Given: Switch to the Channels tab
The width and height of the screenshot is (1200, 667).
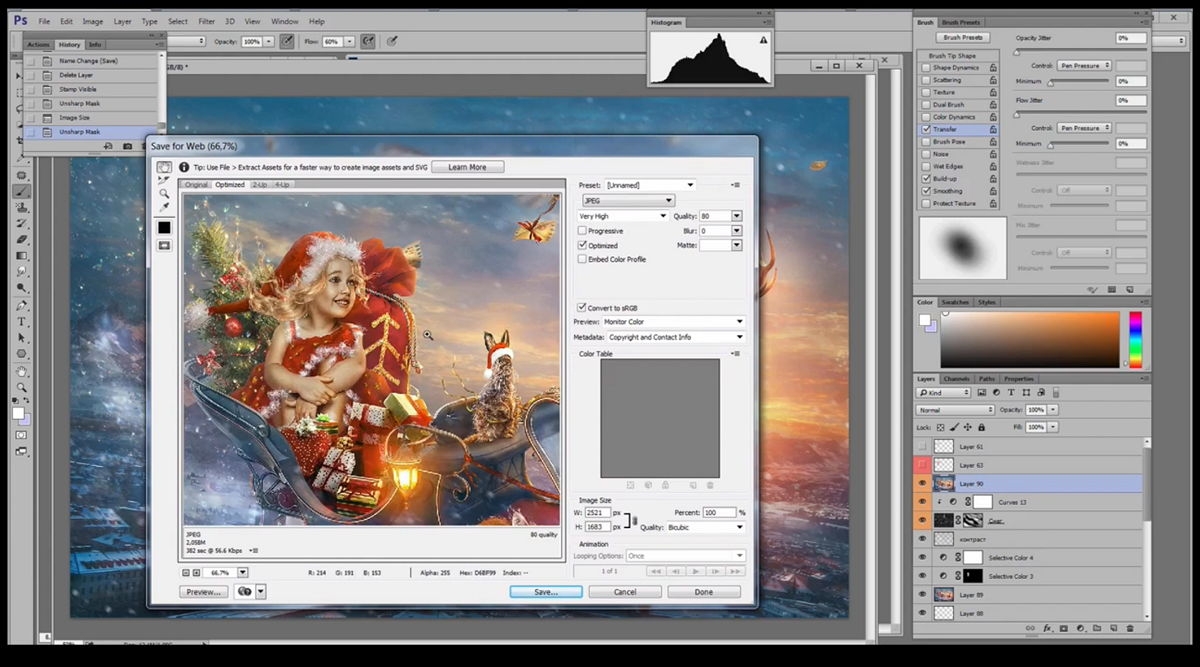Looking at the screenshot, I should tap(957, 379).
